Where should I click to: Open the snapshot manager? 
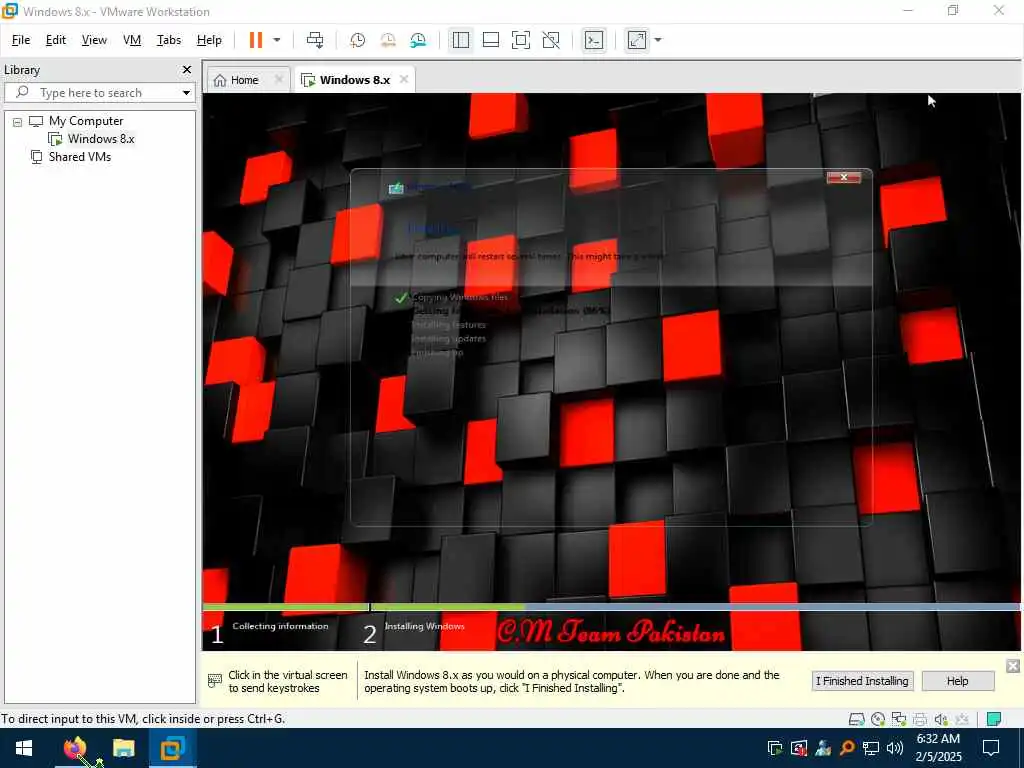418,40
